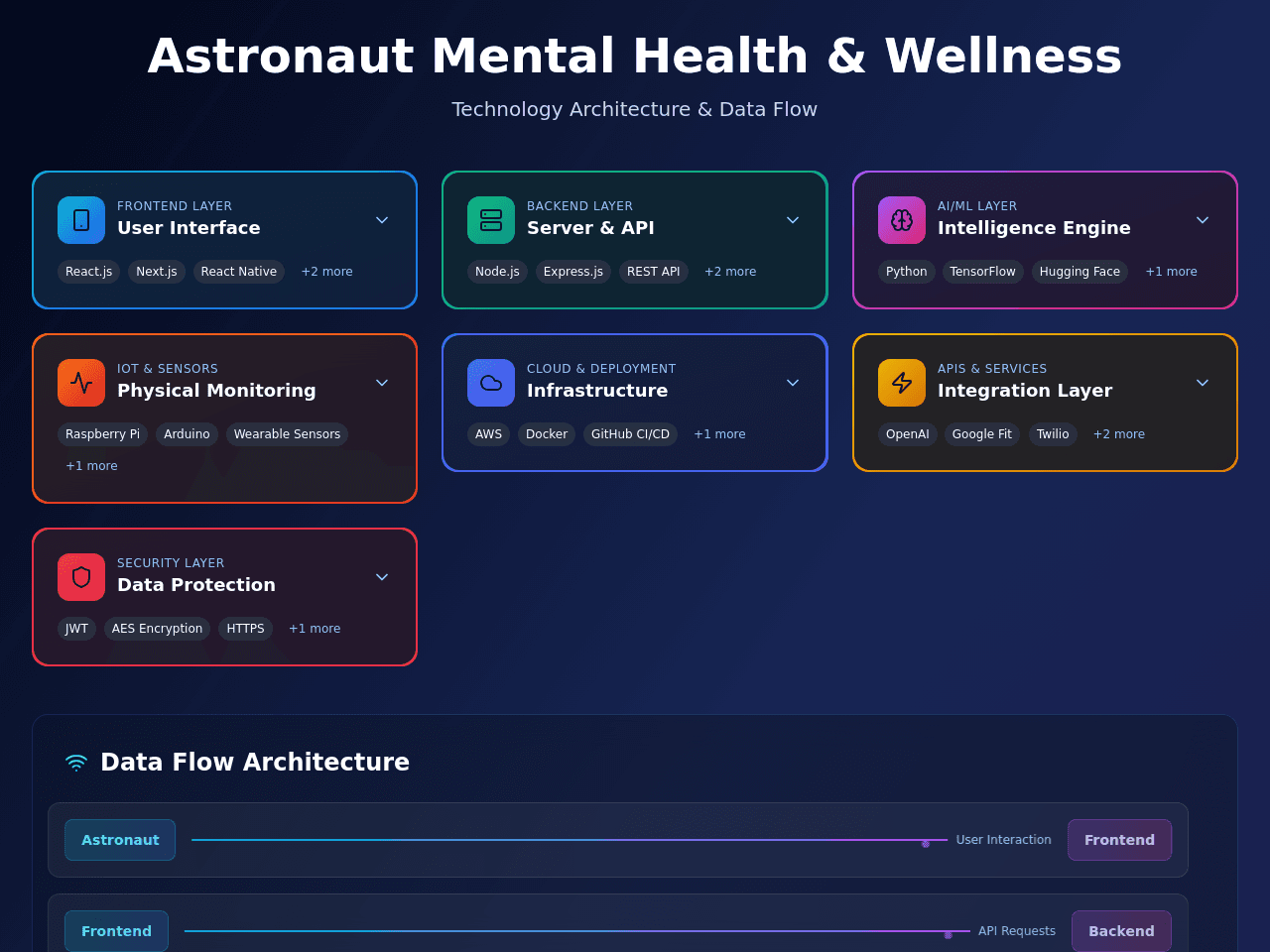Click the TensorFlow tag
The width and height of the screenshot is (1270, 952).
tap(983, 272)
